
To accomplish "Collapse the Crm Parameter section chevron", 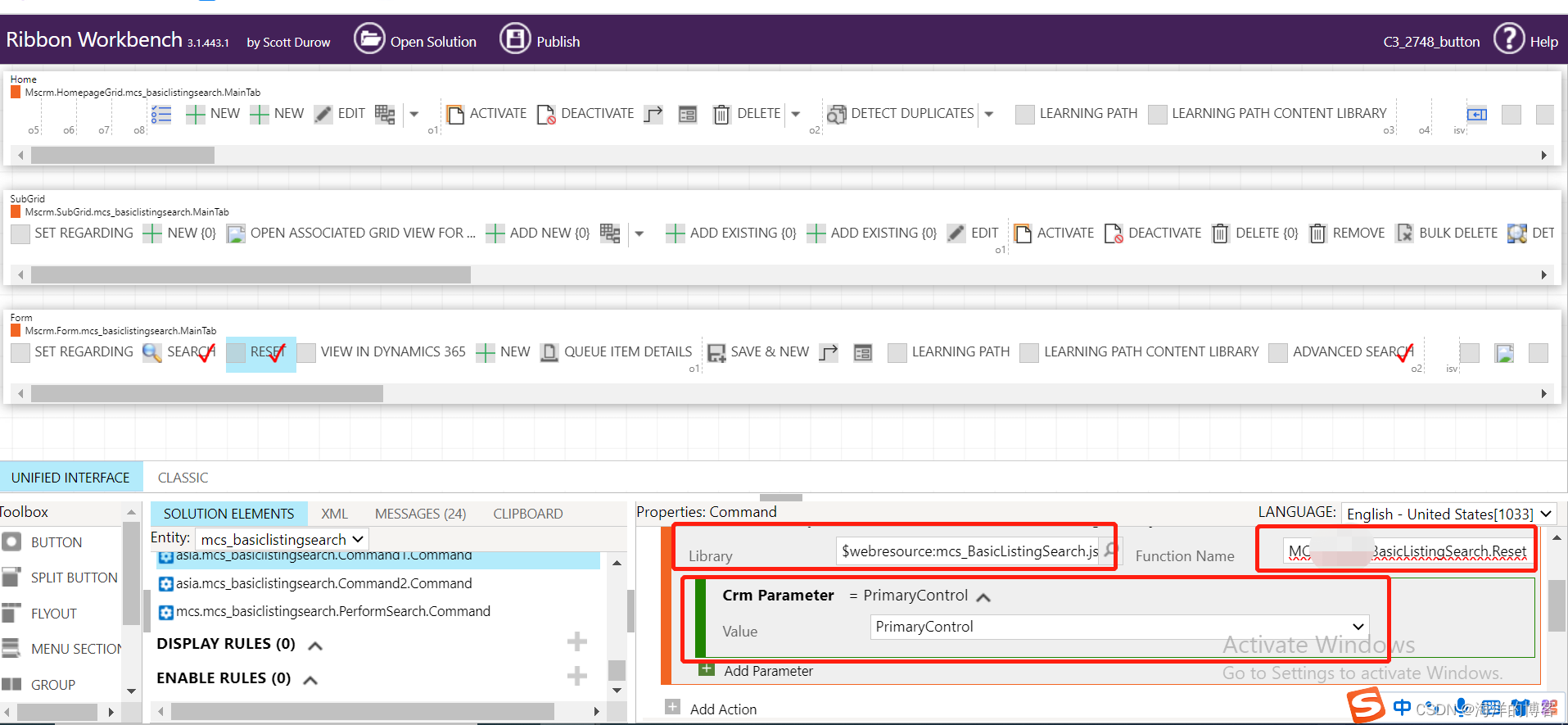I will pyautogui.click(x=983, y=597).
